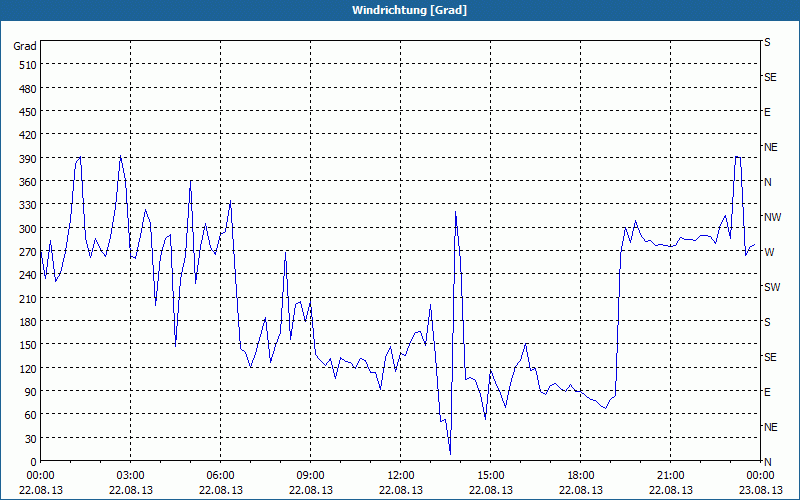This screenshot has height=500, width=800.
Task: Click the 360 y-axis value
Action: point(27,182)
